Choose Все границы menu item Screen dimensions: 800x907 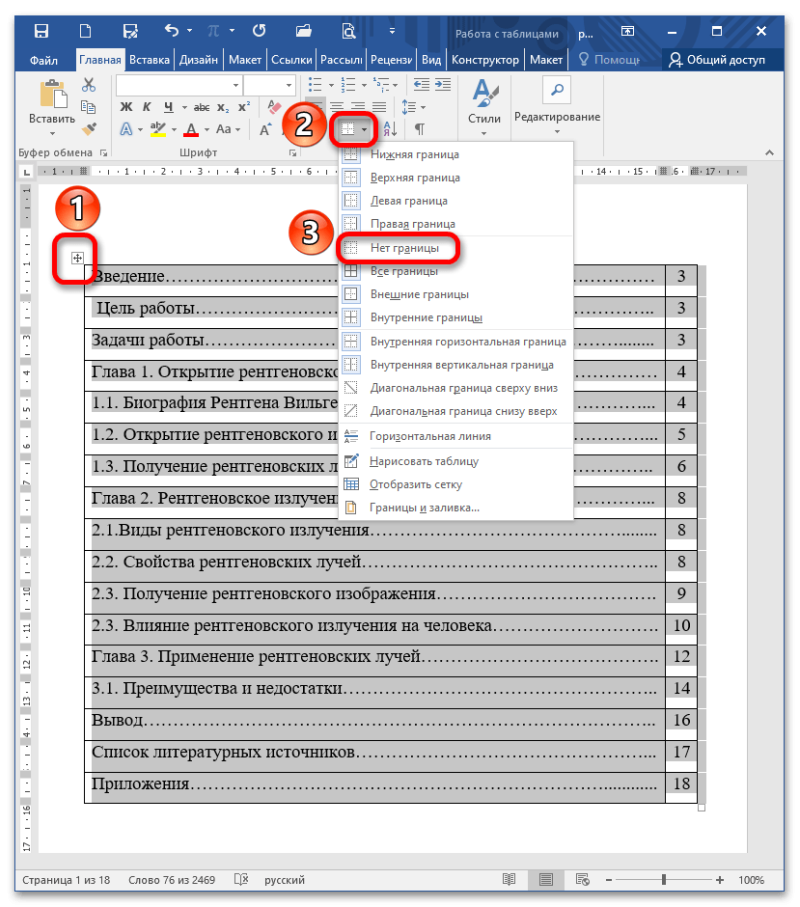tap(404, 271)
